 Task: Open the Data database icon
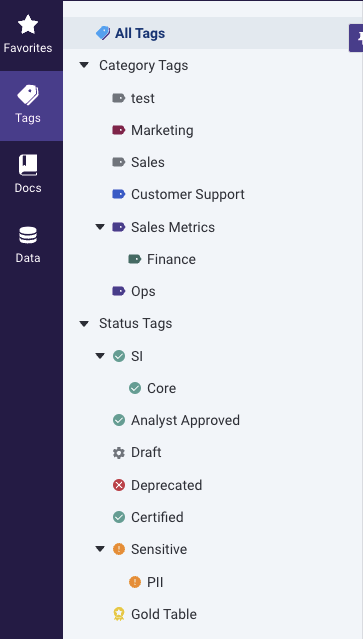pos(28,235)
